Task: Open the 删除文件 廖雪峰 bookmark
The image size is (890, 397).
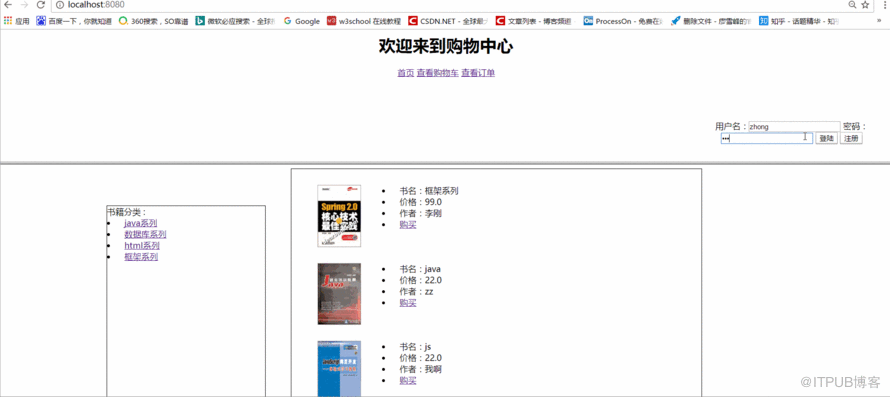Action: pos(712,21)
